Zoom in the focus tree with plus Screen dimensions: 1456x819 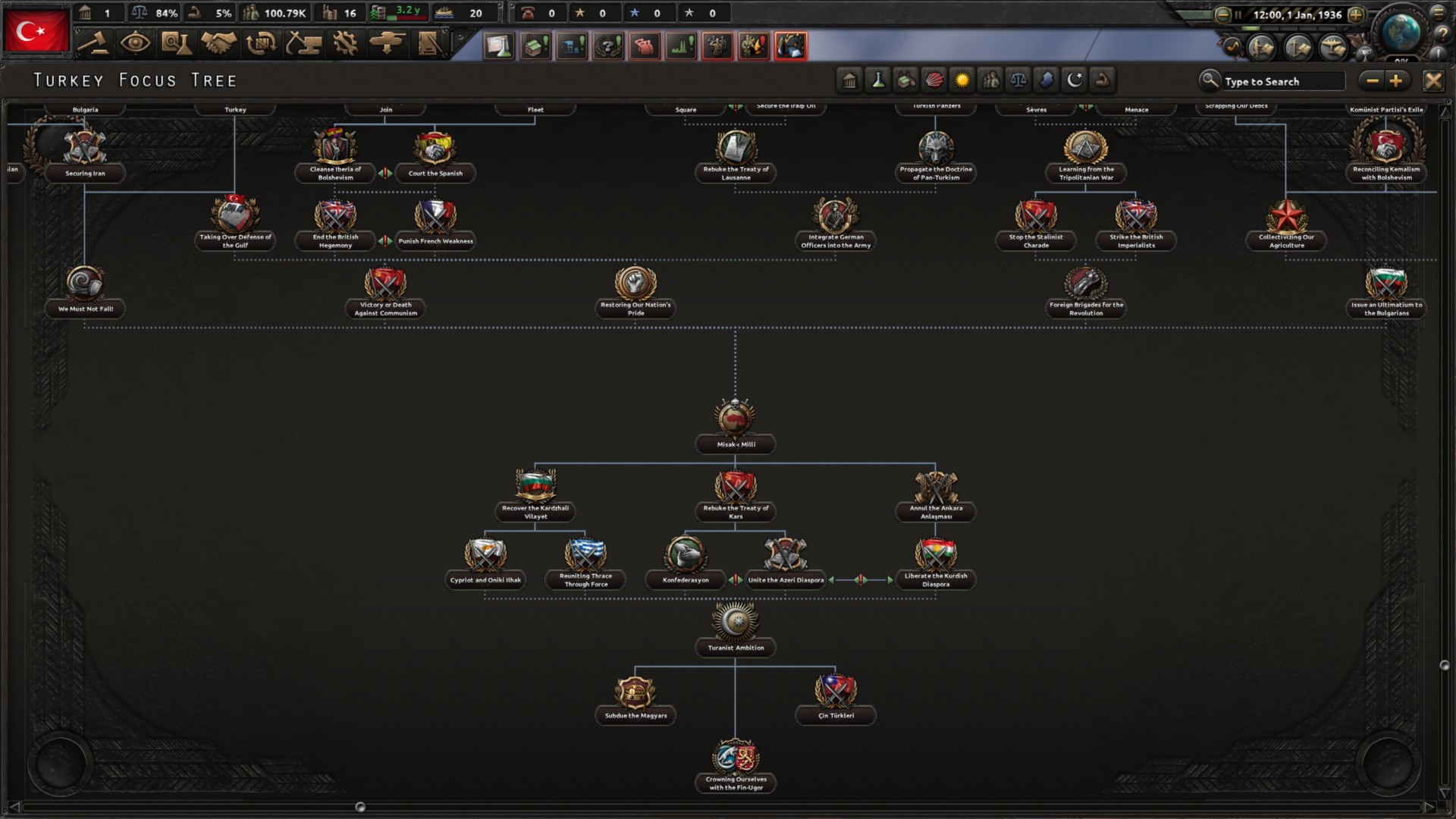(1396, 80)
